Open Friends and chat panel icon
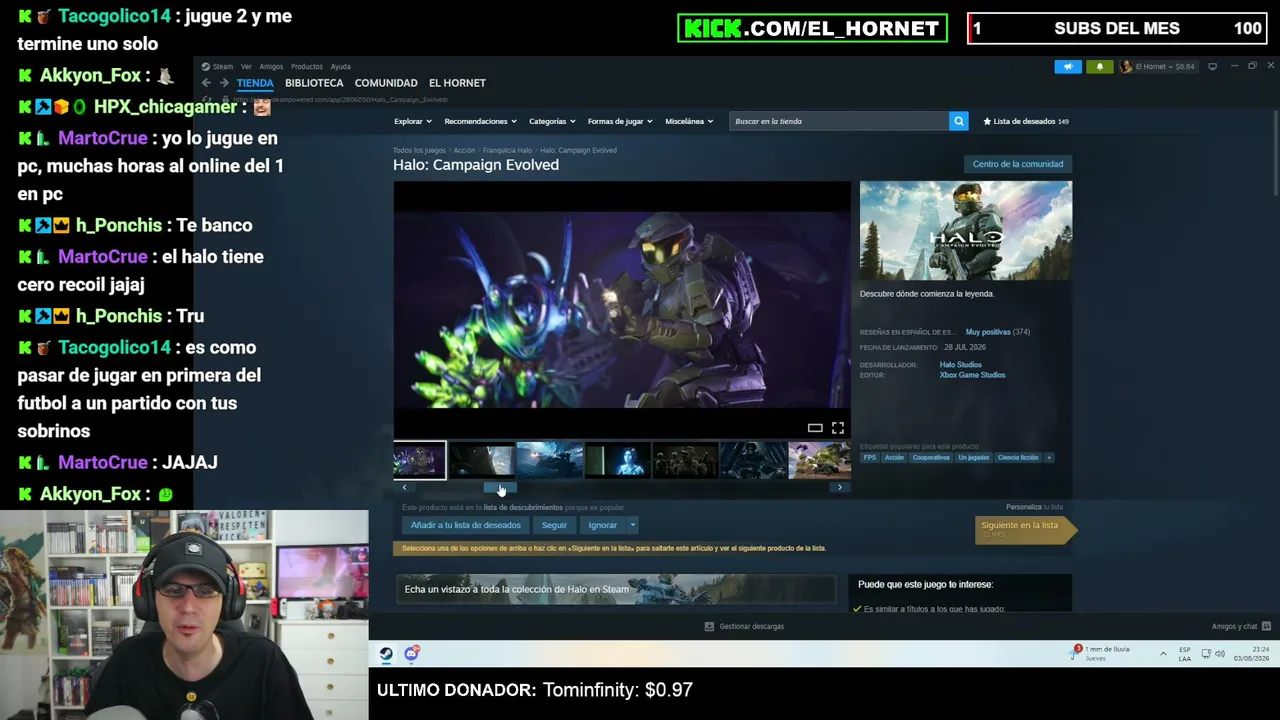Screen dimensions: 1280x720 (1266, 626)
